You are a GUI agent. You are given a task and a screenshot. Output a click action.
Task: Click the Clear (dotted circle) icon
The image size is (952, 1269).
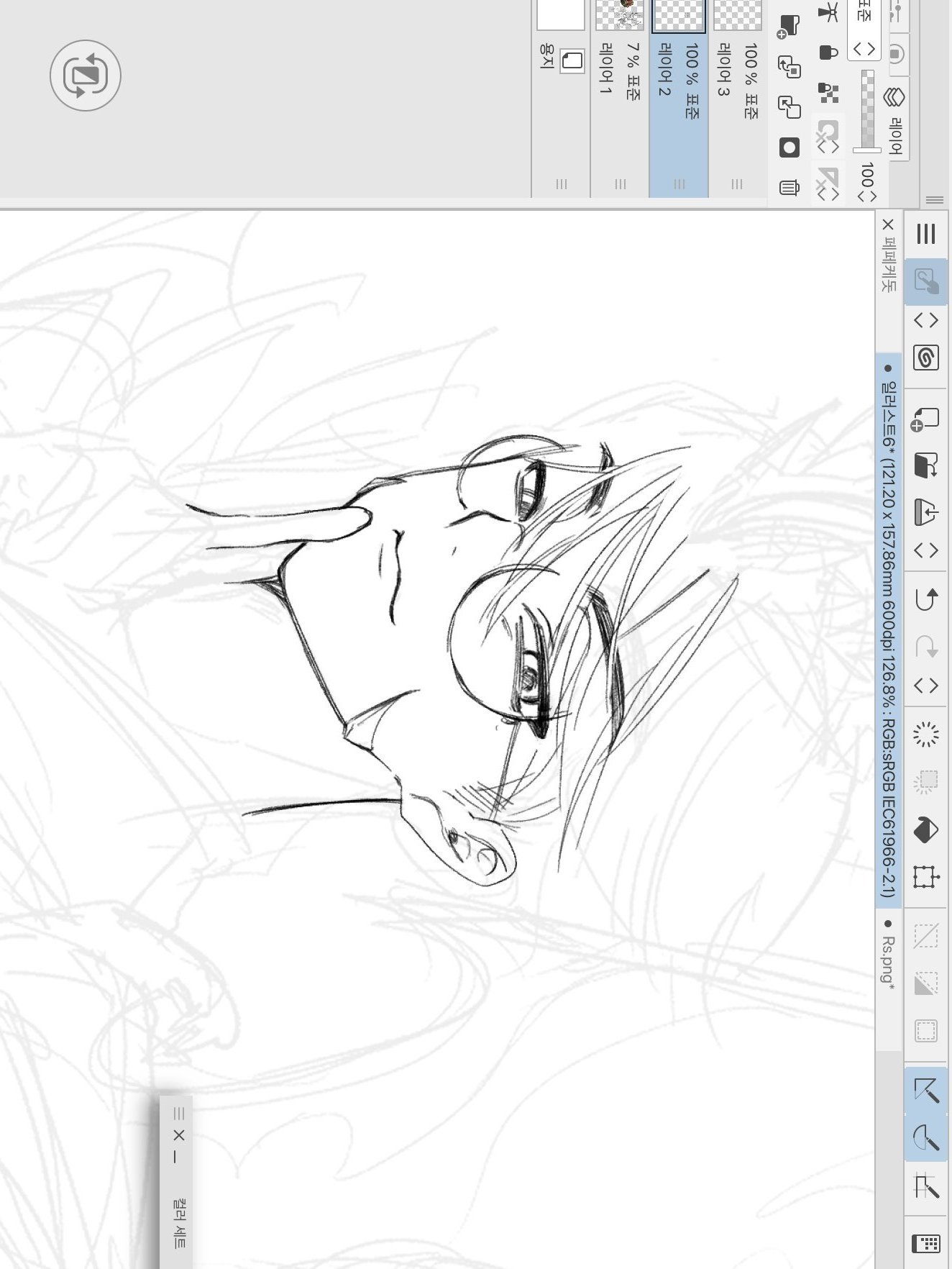pos(926,735)
